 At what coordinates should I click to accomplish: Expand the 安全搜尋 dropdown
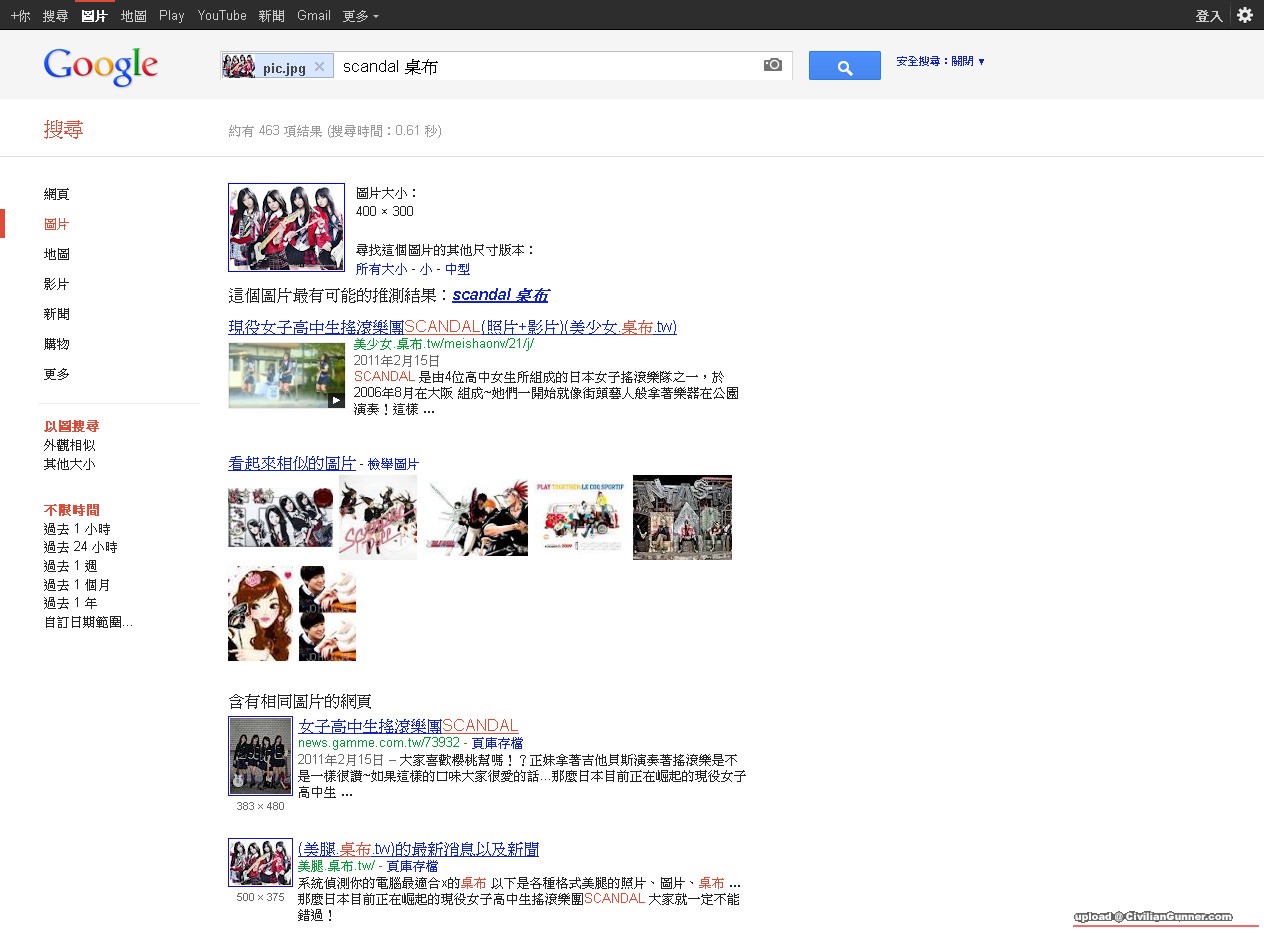[x=940, y=61]
